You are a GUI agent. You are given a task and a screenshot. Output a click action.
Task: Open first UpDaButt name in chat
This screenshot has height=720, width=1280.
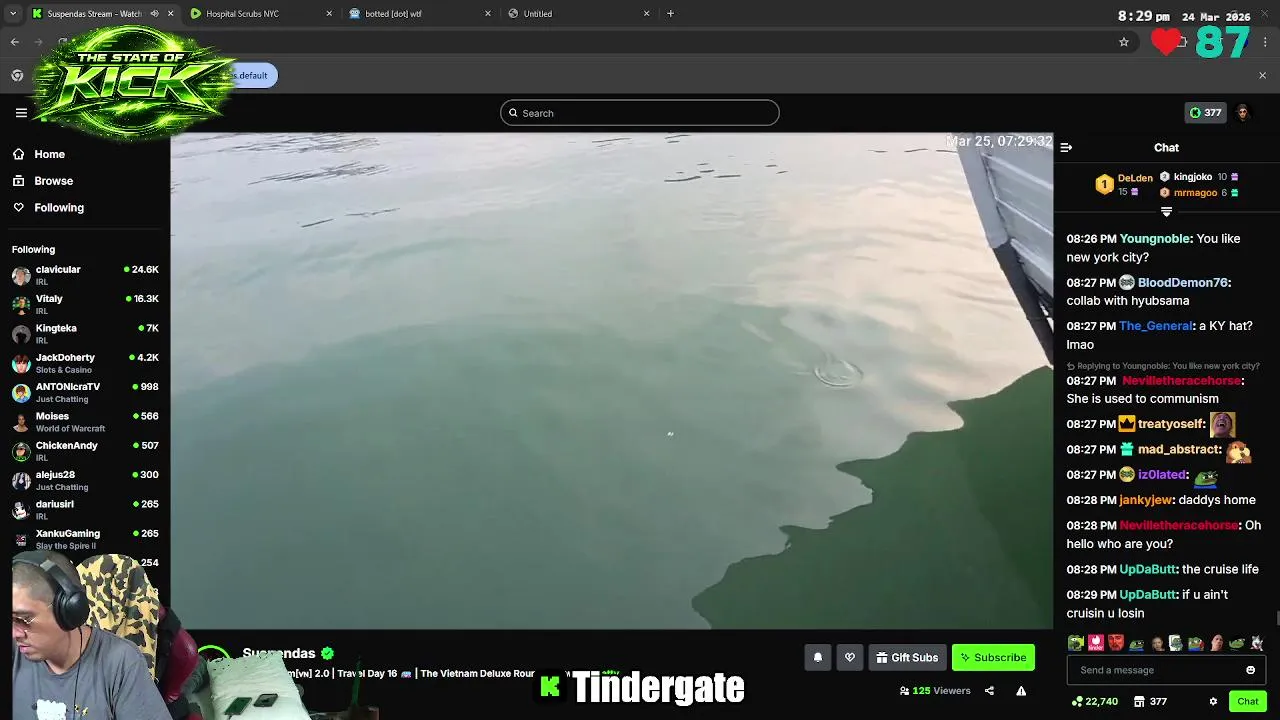(1147, 570)
